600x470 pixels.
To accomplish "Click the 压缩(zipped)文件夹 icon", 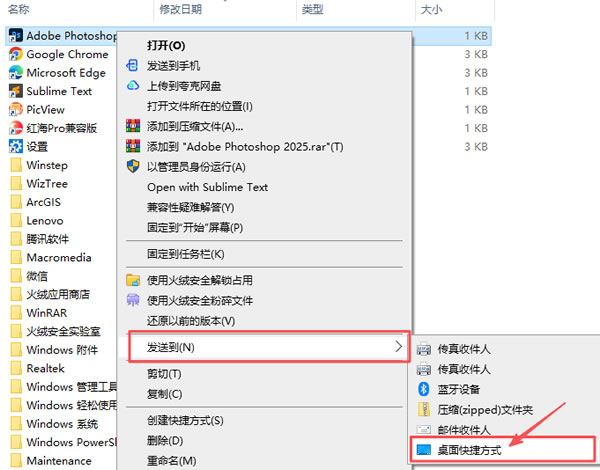I will [423, 410].
